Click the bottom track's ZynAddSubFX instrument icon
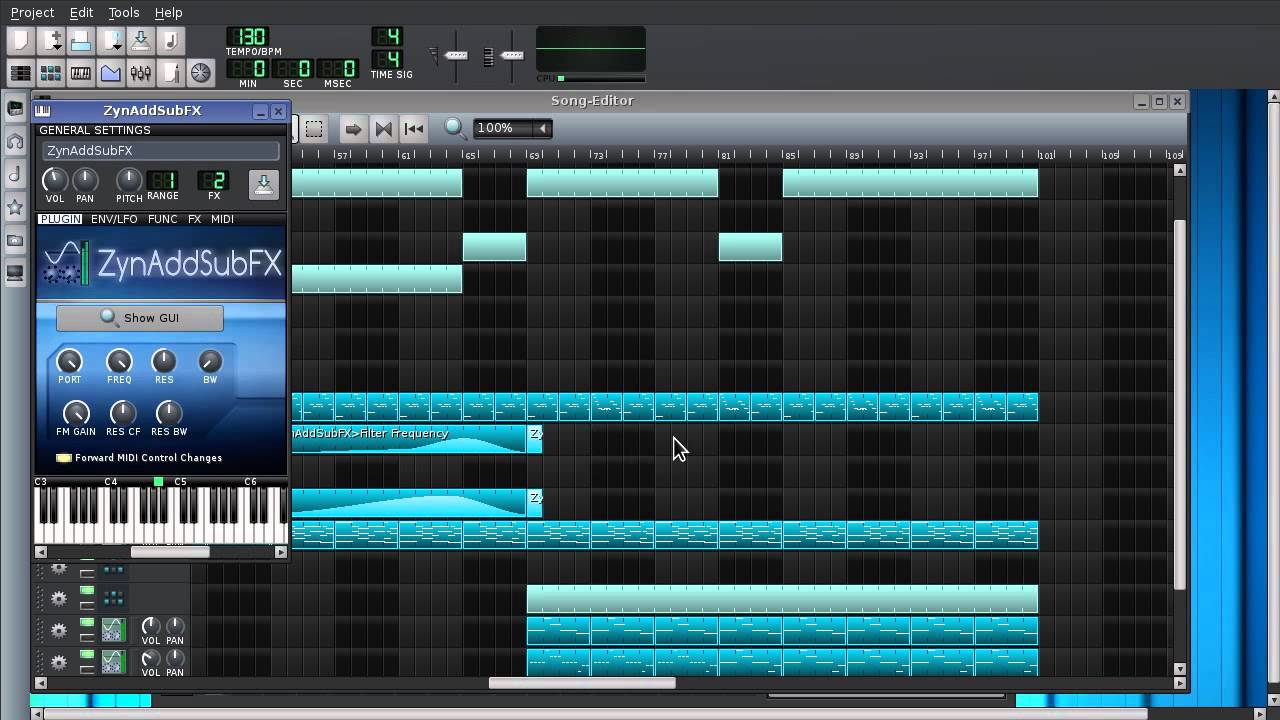The height and width of the screenshot is (720, 1280). click(113, 662)
